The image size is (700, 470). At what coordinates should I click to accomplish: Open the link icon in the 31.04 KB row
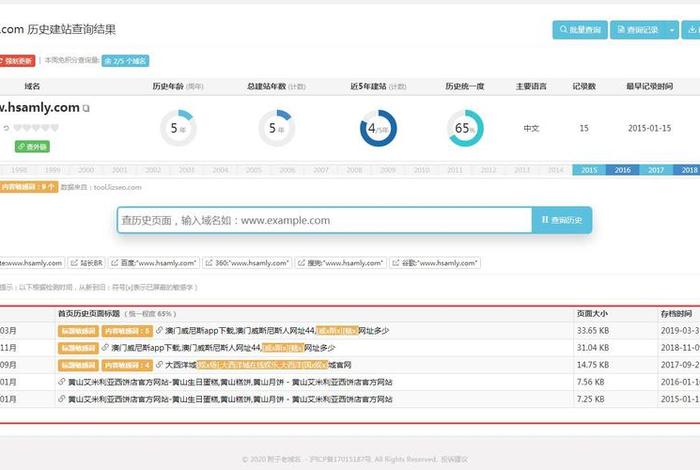tap(105, 348)
